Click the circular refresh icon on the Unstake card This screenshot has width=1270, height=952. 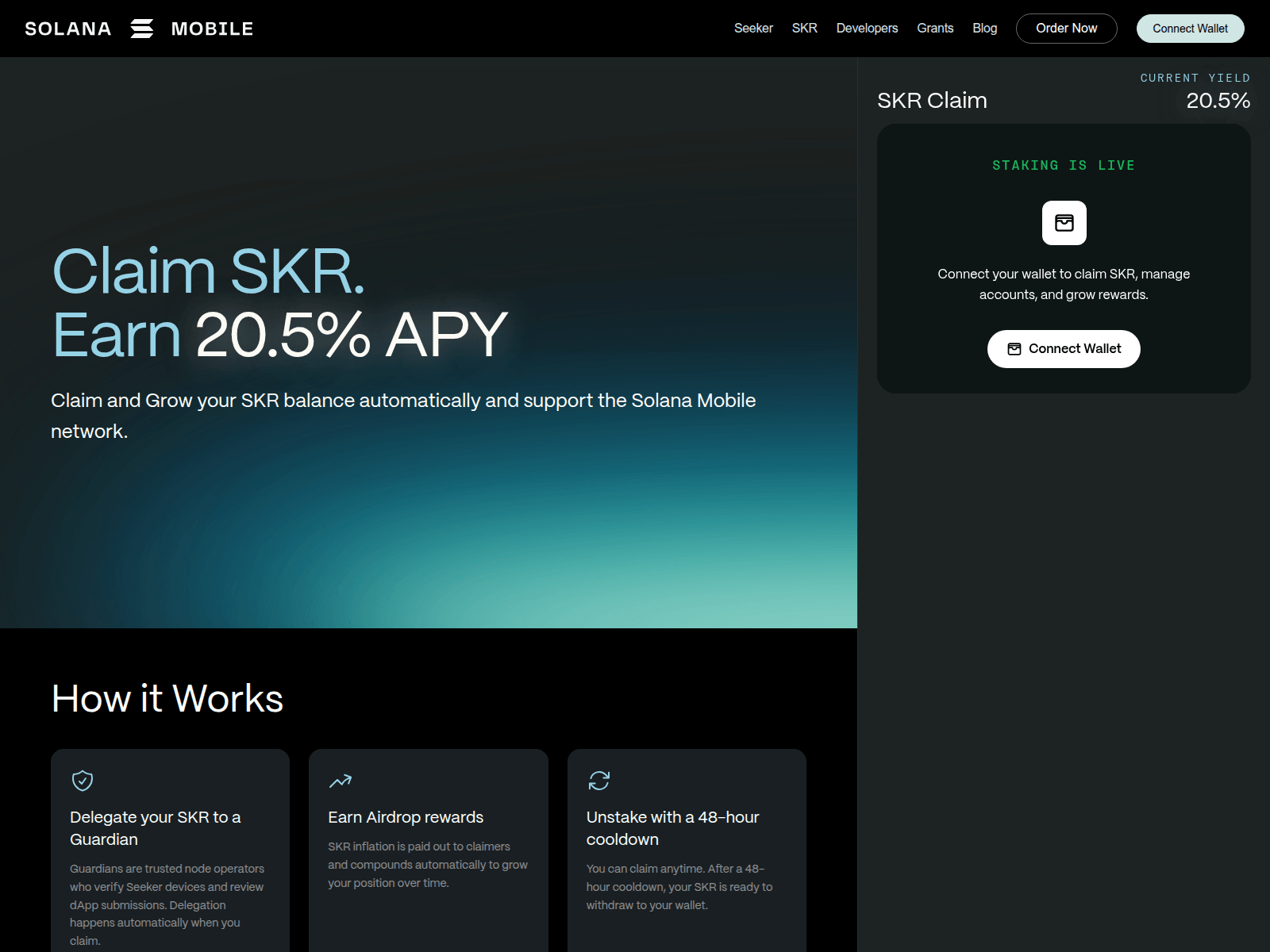coord(598,781)
